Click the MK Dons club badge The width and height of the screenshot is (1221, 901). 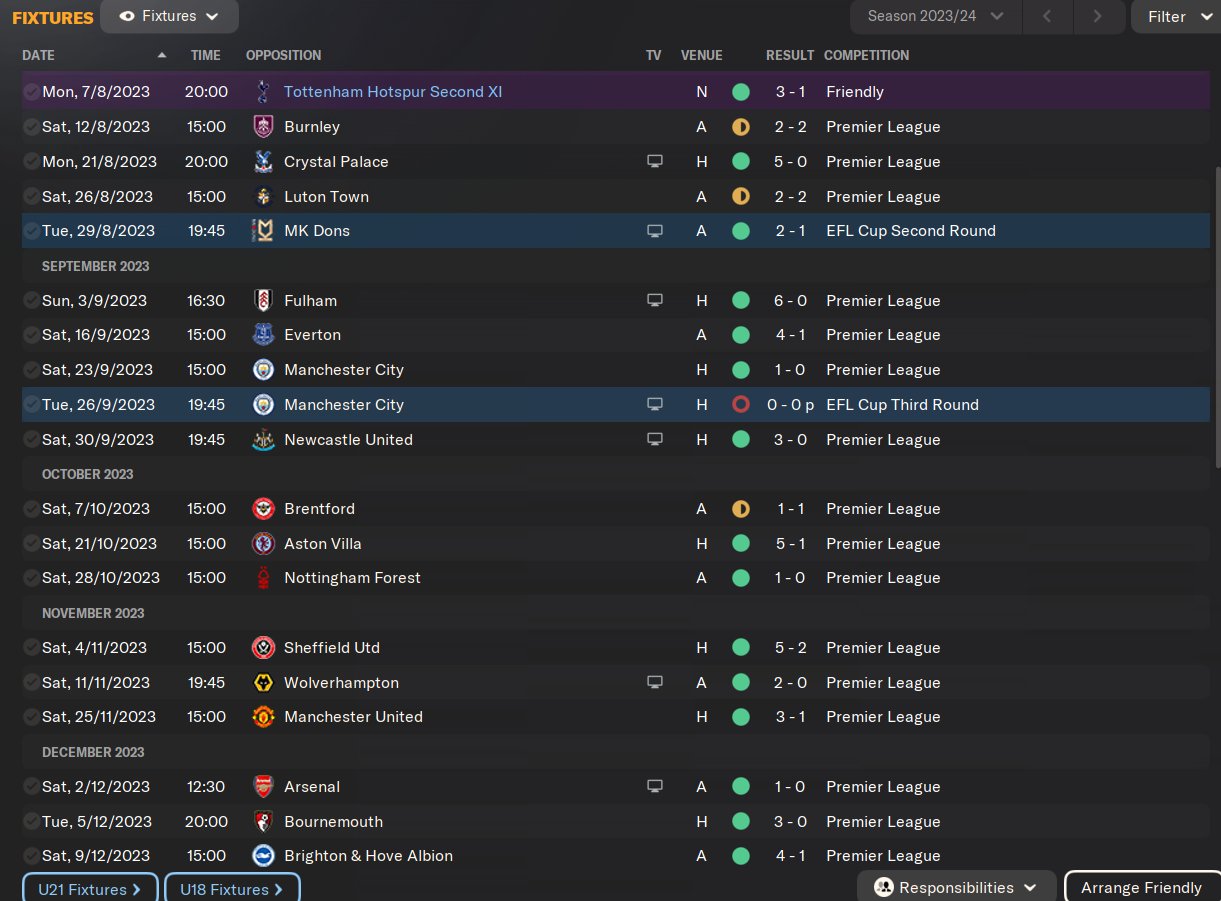coord(263,231)
